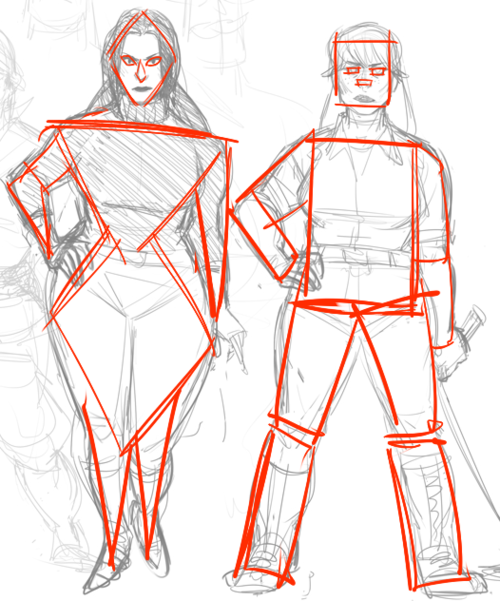
Task: Click the right figure's knee band on trousers
Action: 416,438
